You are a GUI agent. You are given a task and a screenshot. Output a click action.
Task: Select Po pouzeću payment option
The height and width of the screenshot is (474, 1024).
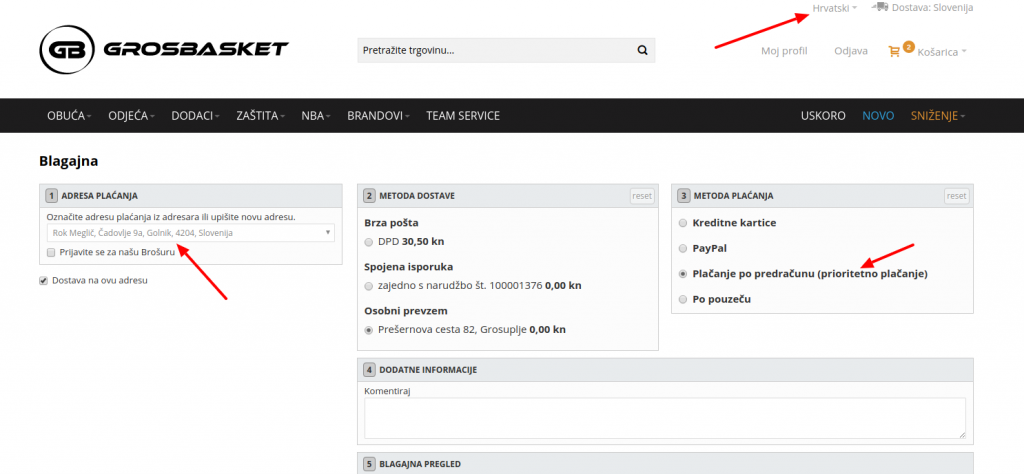(683, 299)
